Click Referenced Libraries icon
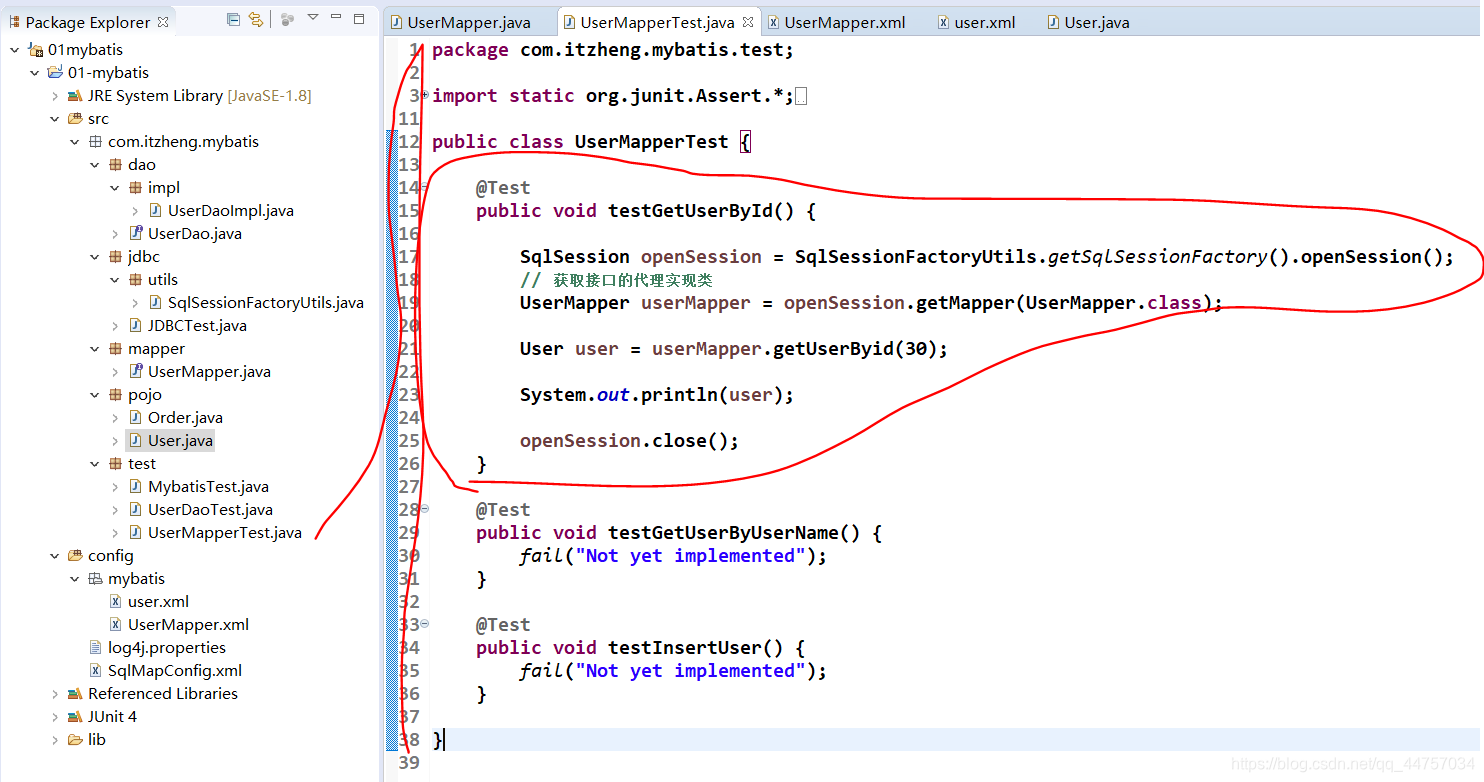The height and width of the screenshot is (782, 1484). (75, 694)
